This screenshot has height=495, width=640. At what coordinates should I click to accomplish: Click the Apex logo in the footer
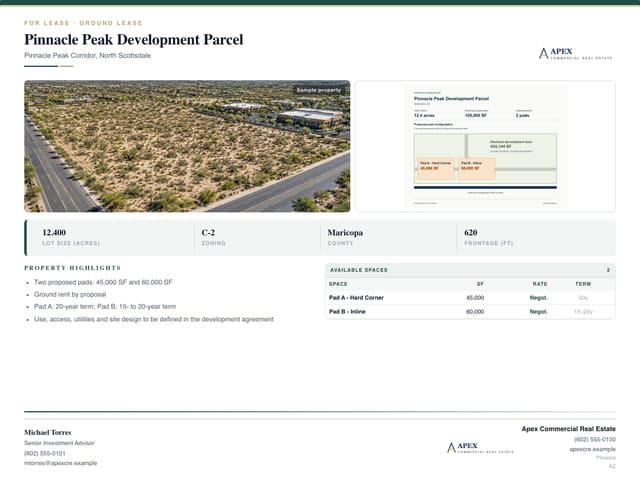click(480, 448)
